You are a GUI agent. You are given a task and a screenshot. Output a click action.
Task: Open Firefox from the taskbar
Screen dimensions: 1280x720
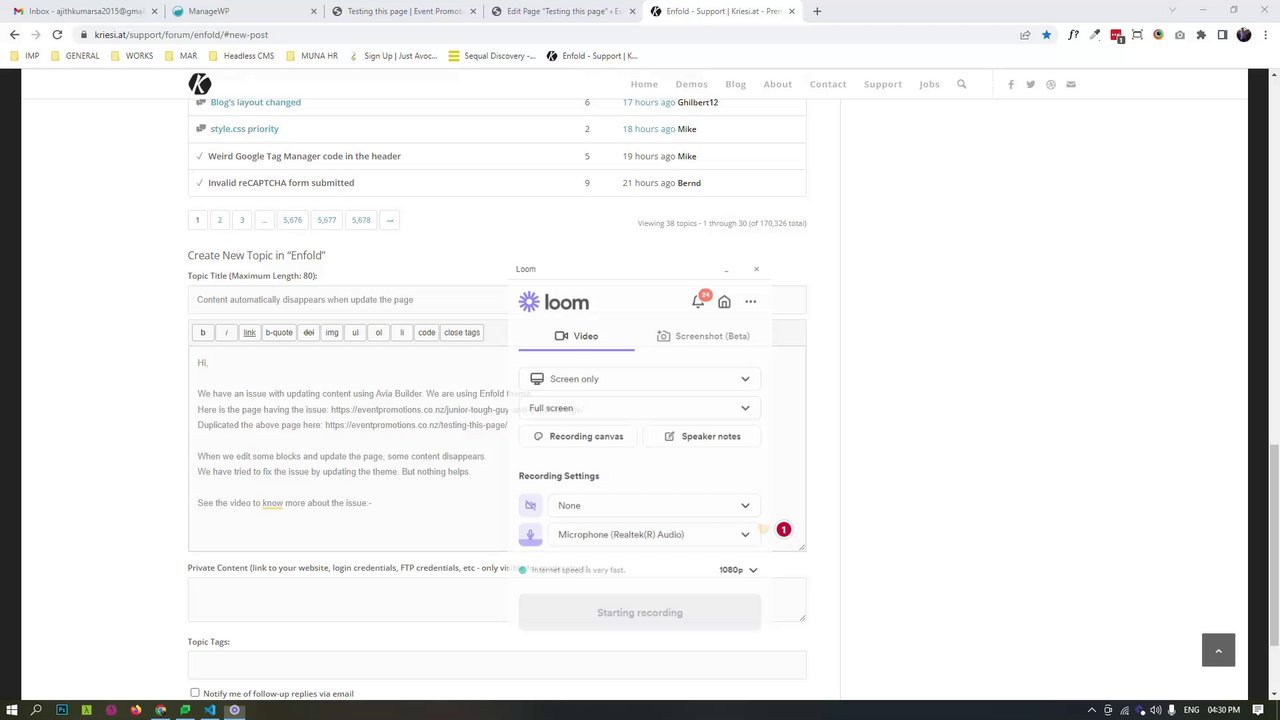point(136,710)
